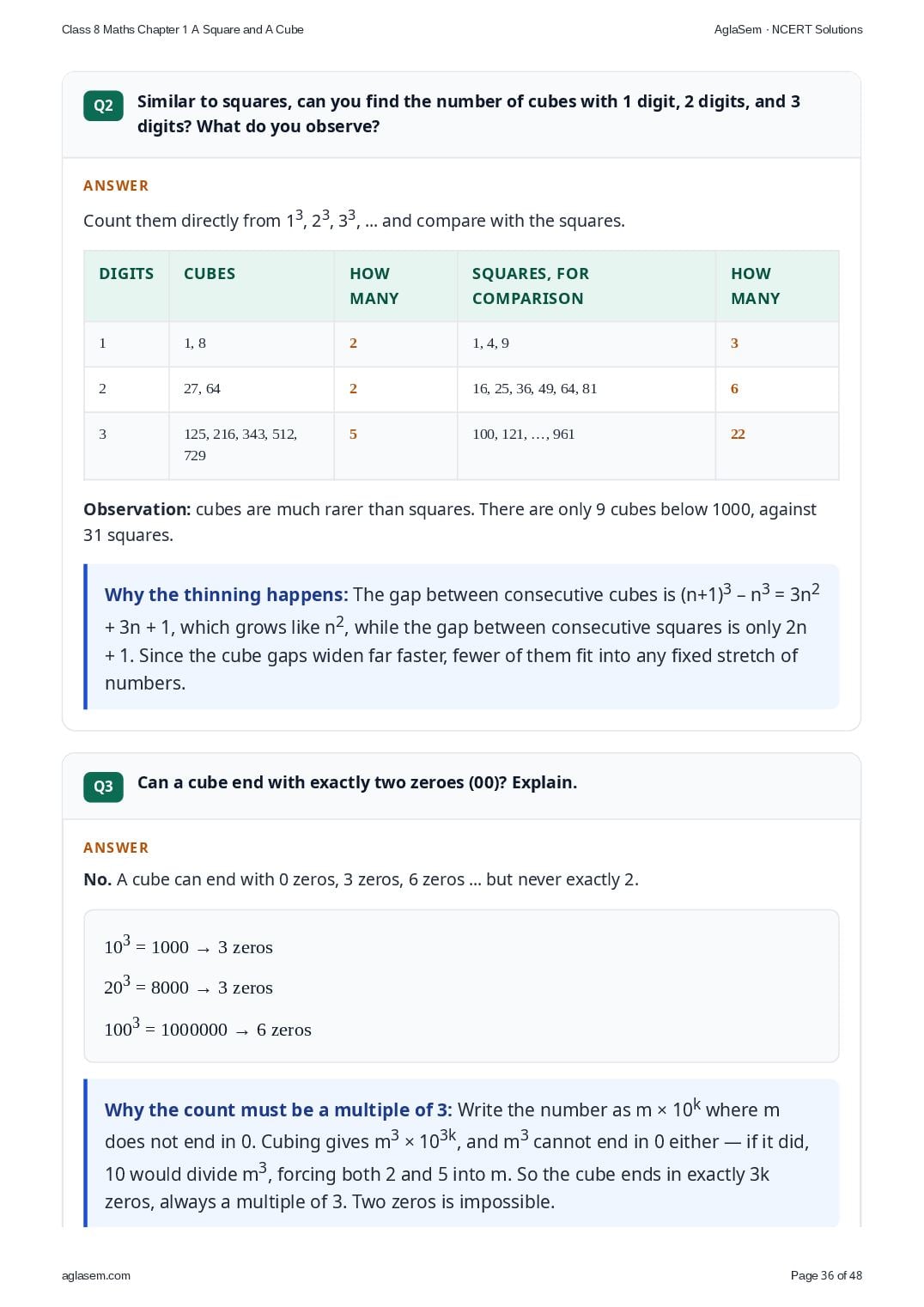Click the chapter title in page header

click(183, 29)
